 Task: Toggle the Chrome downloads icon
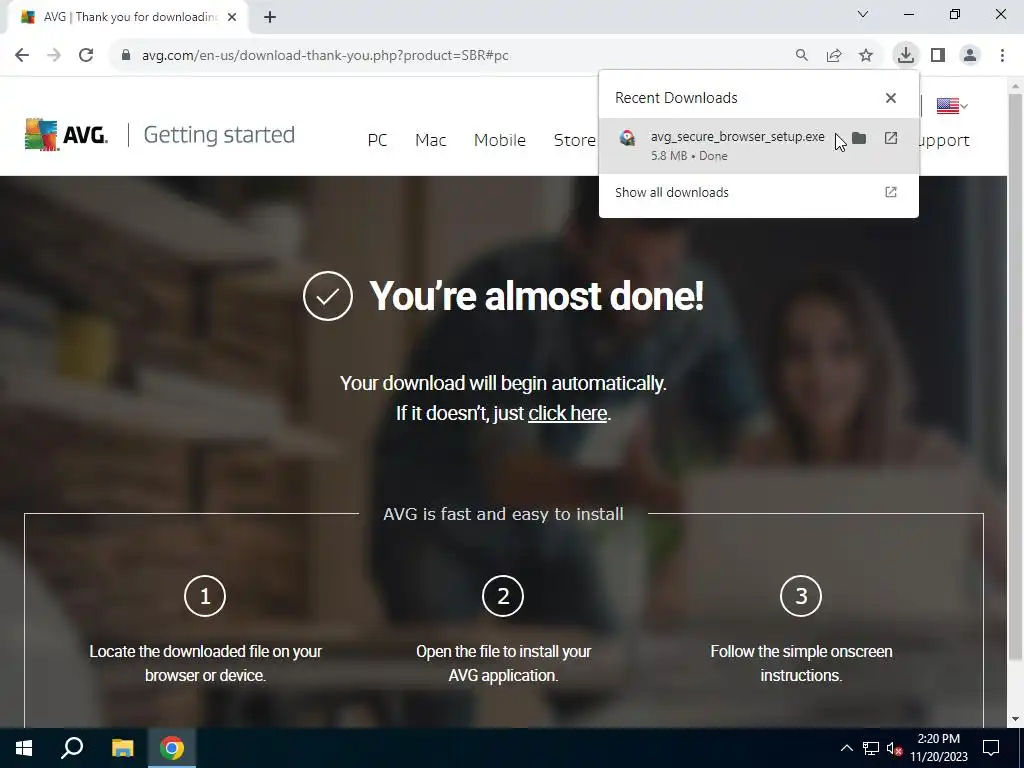(905, 56)
